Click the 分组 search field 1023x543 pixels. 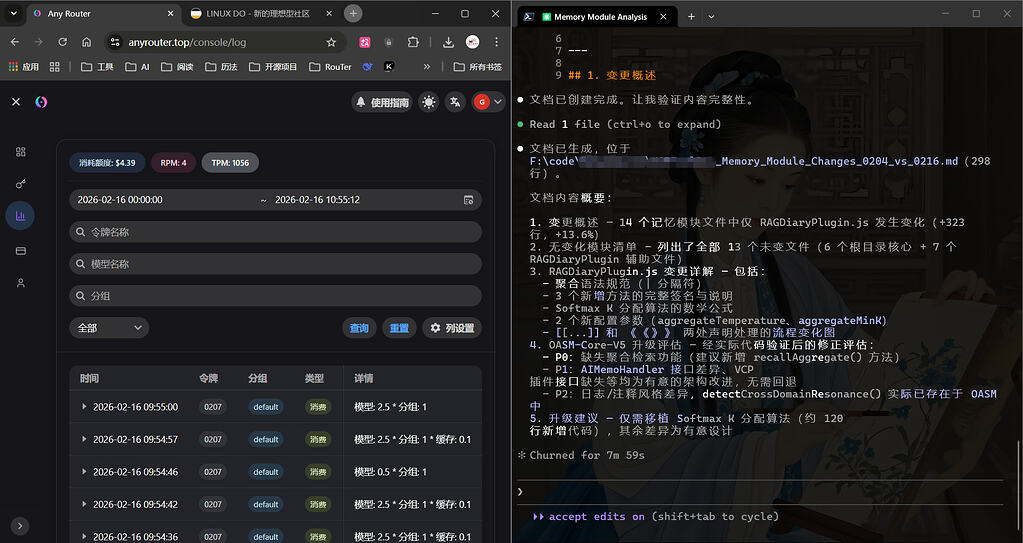pyautogui.click(x=275, y=296)
